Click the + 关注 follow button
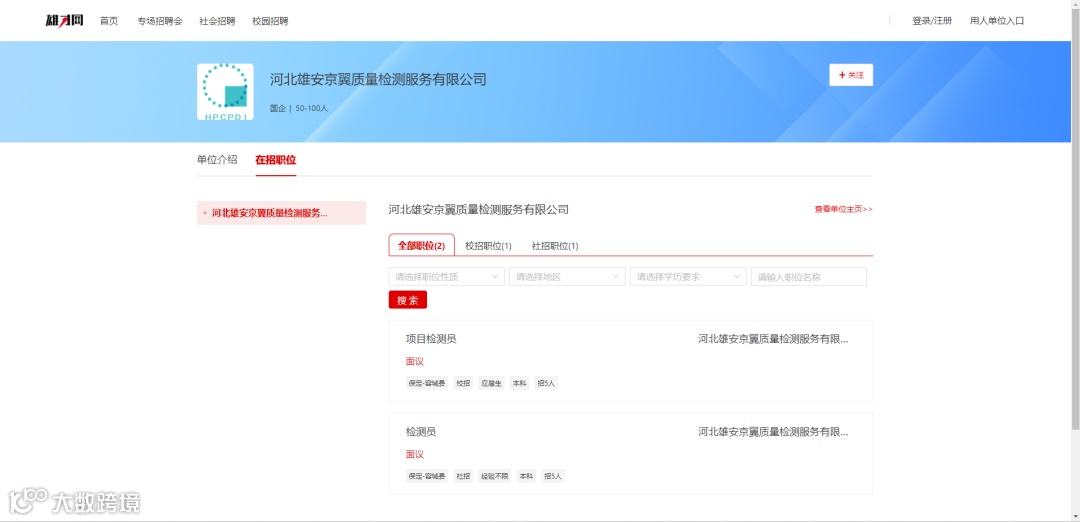Screen dimensions: 1080x522 [x=851, y=75]
